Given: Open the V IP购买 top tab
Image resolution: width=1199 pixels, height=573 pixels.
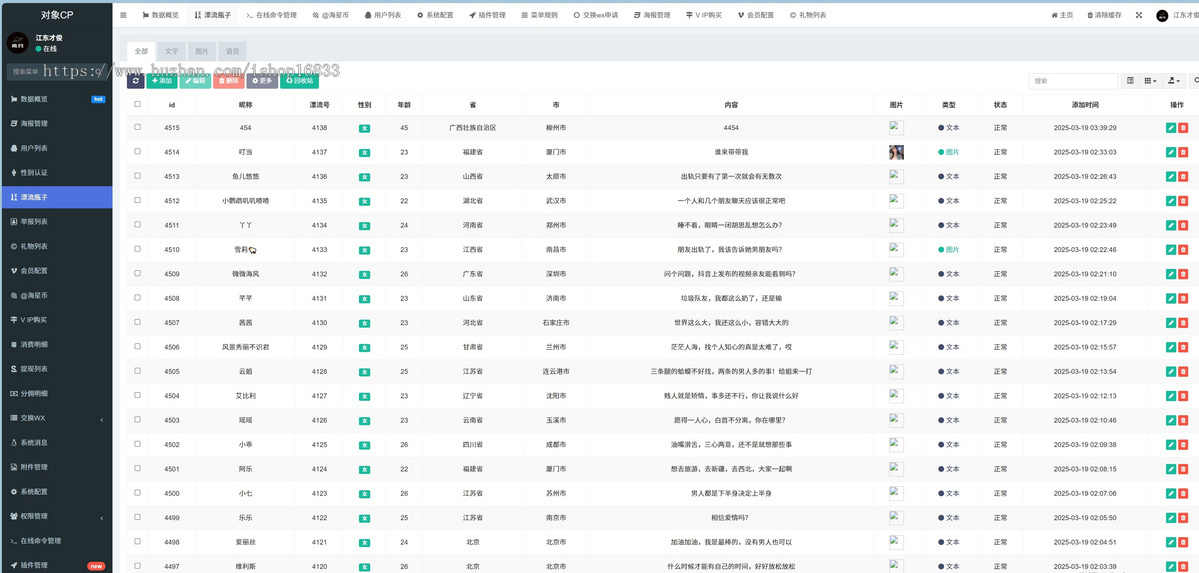Looking at the screenshot, I should (703, 15).
